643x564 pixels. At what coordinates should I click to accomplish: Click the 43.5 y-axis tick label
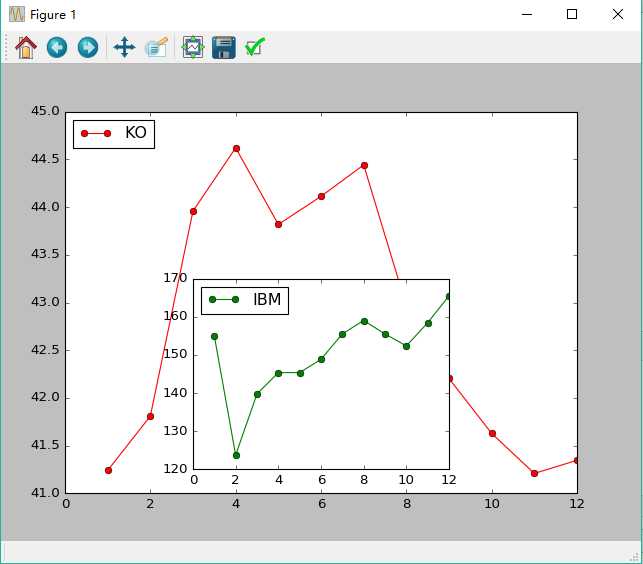point(45,254)
